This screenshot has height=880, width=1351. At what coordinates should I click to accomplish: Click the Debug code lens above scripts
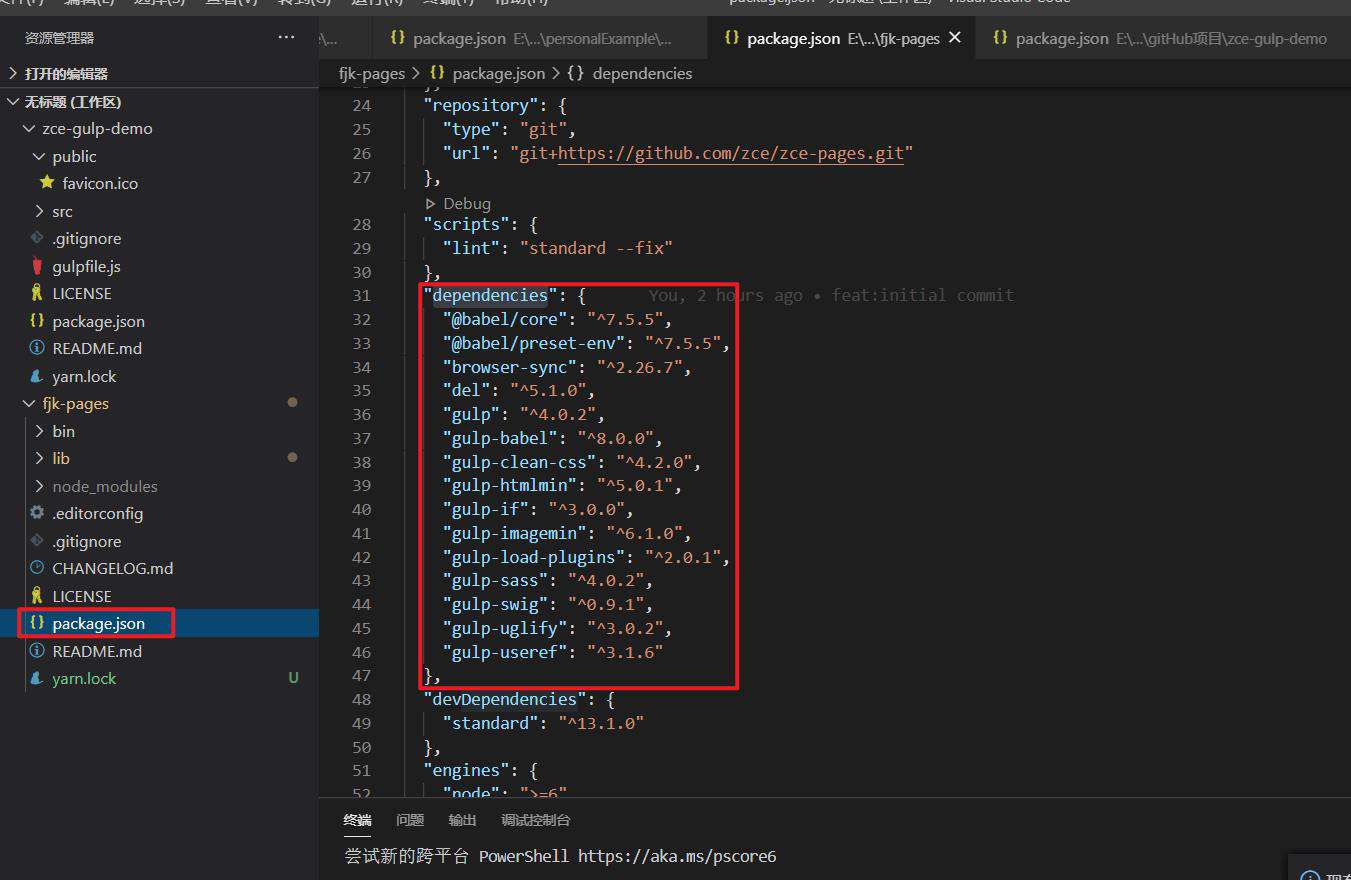click(x=459, y=204)
